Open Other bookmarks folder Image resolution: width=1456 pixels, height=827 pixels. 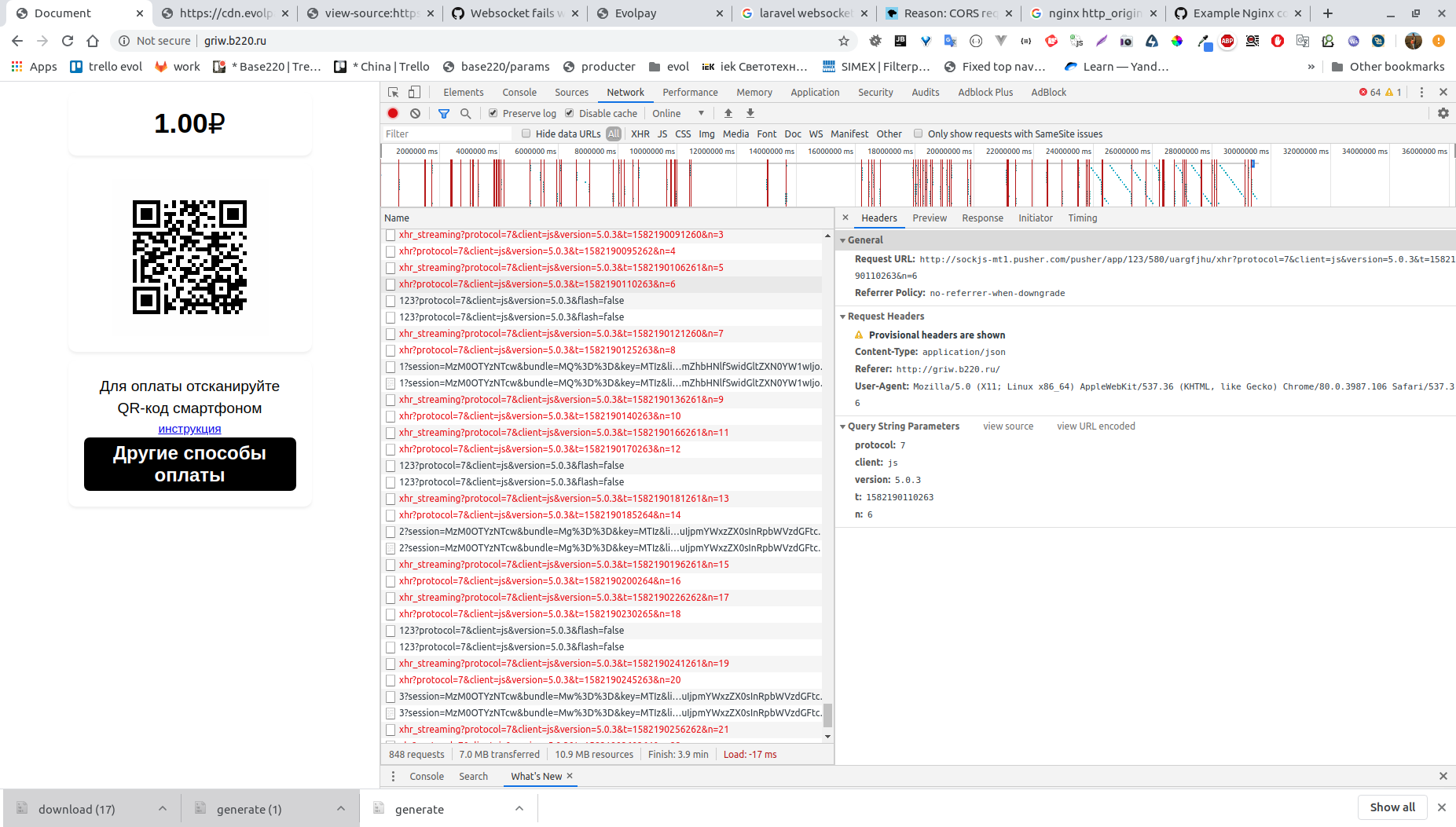coord(1388,67)
